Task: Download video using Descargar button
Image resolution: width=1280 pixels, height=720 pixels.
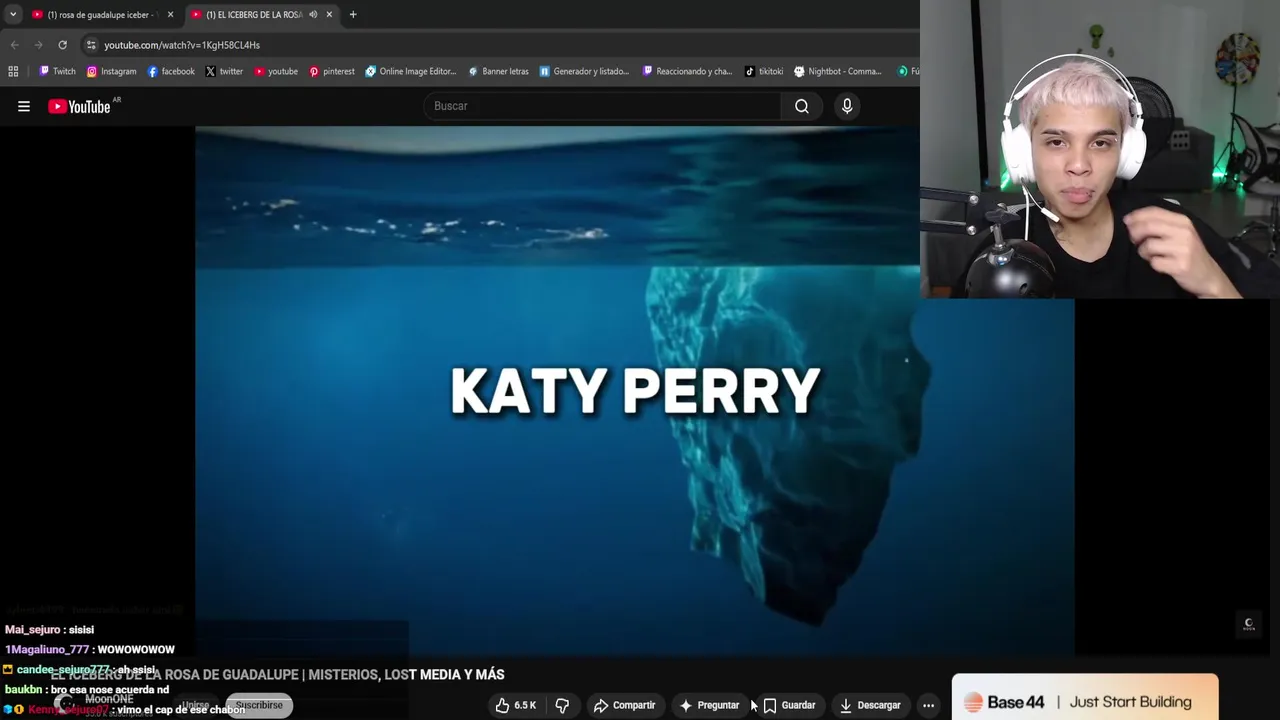Action: click(870, 705)
